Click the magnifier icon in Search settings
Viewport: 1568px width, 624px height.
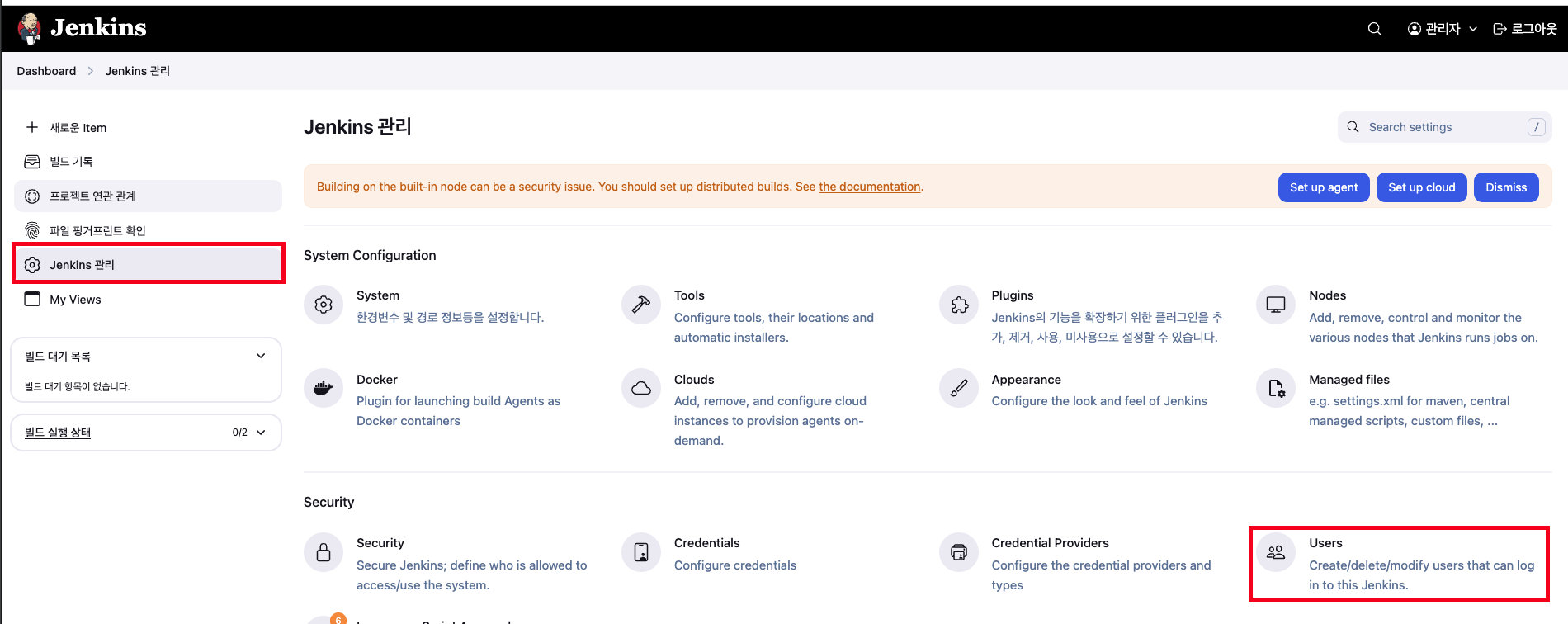[x=1353, y=127]
